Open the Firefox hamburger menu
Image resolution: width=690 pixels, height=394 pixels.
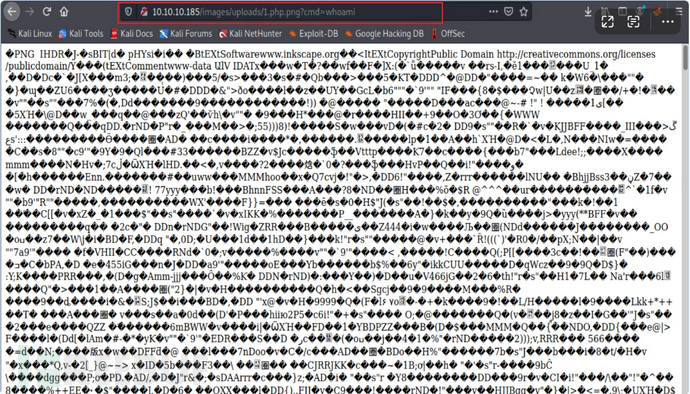coord(680,12)
